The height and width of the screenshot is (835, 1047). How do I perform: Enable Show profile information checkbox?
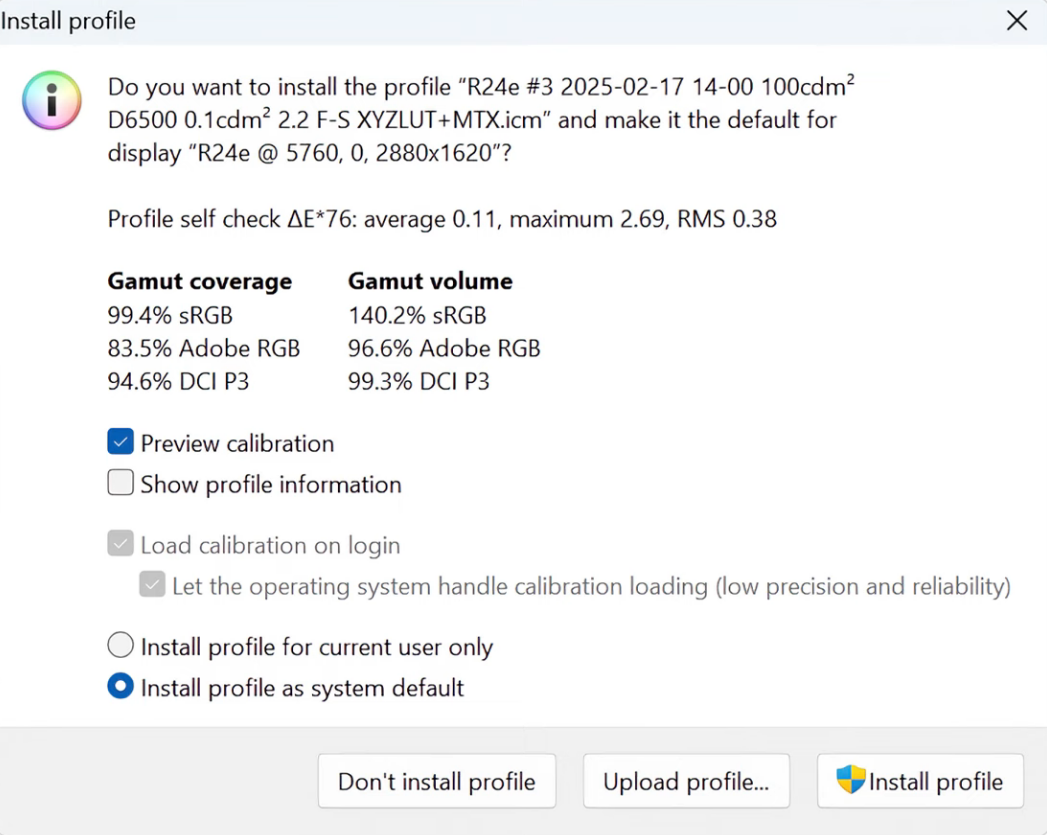pyautogui.click(x=121, y=484)
